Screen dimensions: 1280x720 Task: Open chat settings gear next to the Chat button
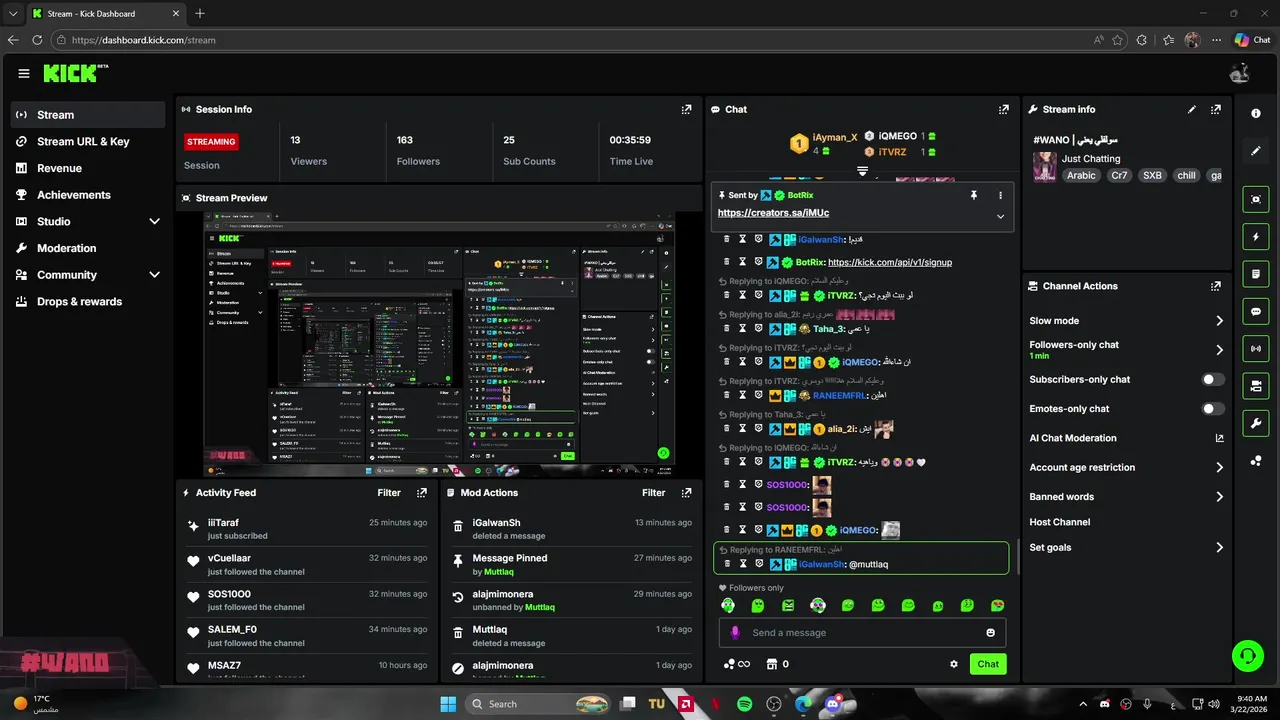[954, 664]
